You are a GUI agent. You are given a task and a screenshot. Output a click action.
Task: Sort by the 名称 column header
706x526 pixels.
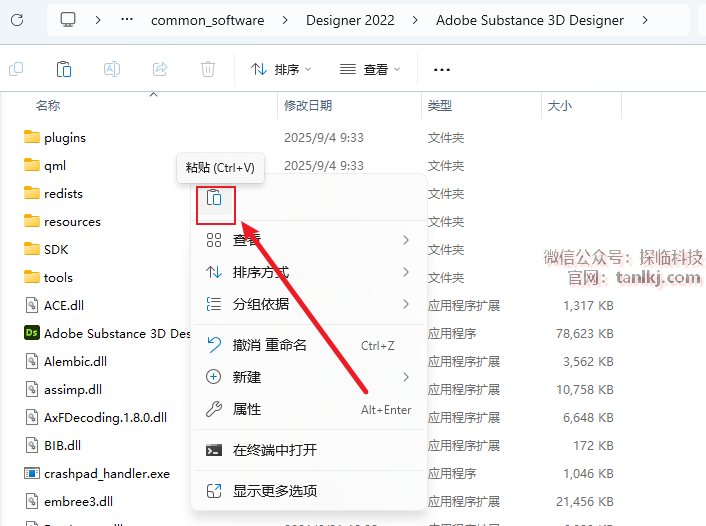tap(48, 106)
